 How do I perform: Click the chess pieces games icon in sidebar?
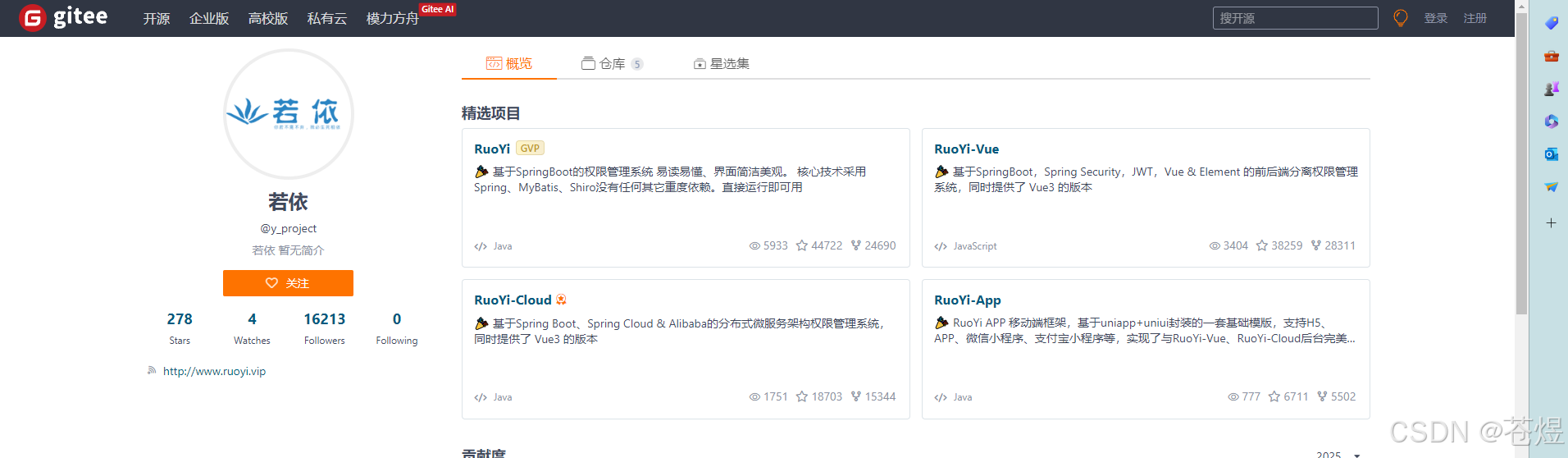(x=1551, y=89)
